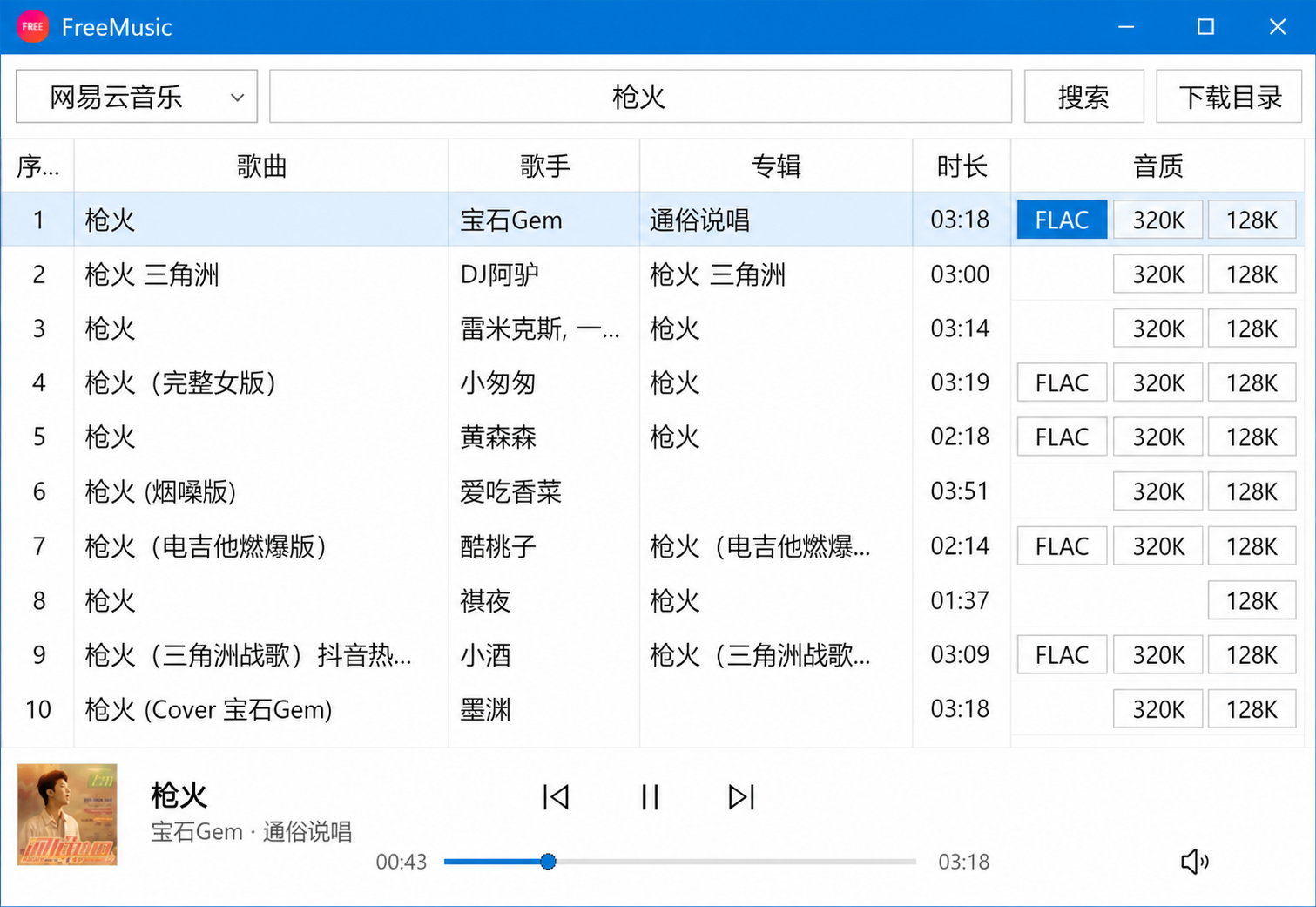Mute the volume speaker icon

point(1194,862)
